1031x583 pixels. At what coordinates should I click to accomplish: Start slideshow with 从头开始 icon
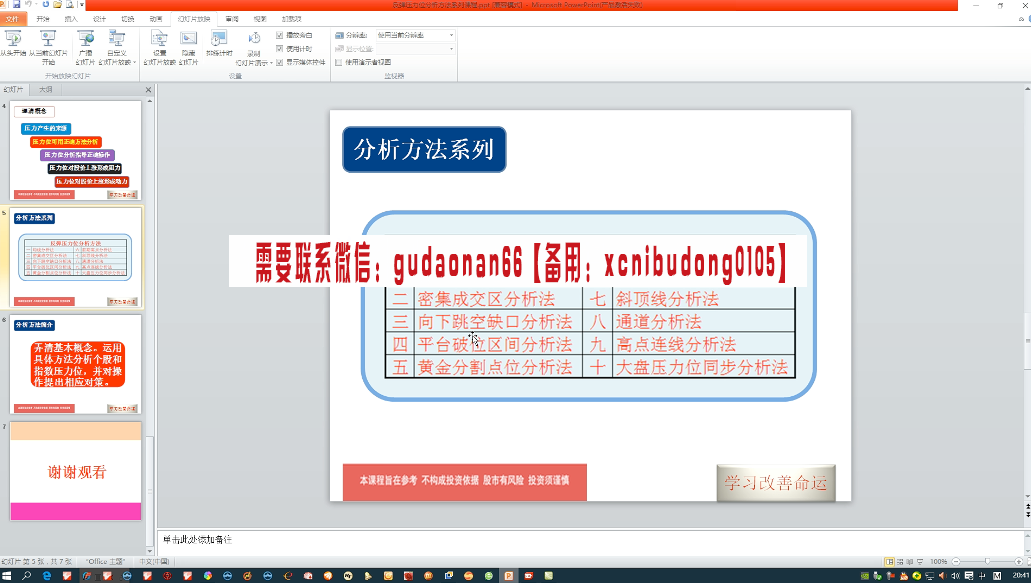14,44
